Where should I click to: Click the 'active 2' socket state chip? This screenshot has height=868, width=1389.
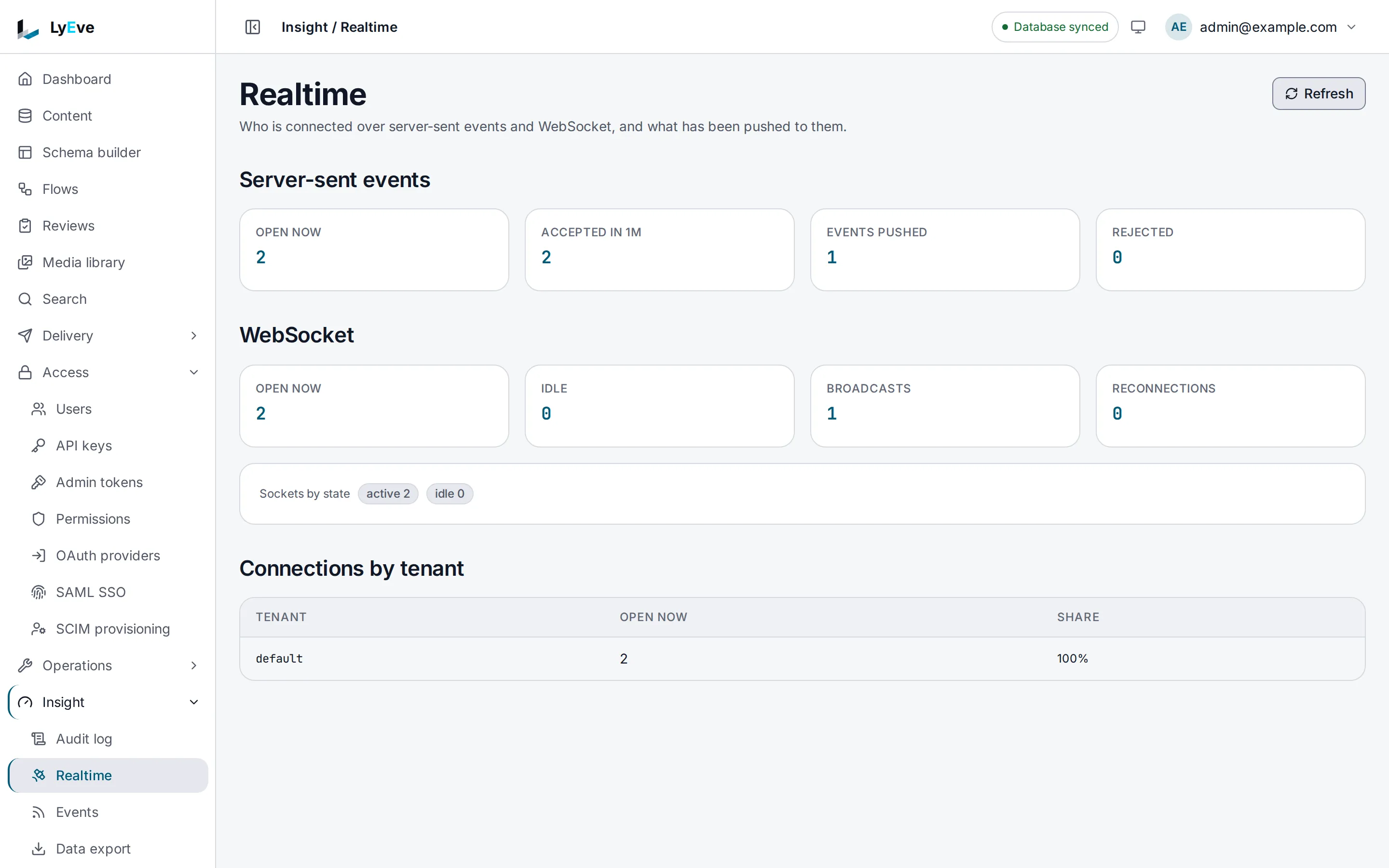388,494
